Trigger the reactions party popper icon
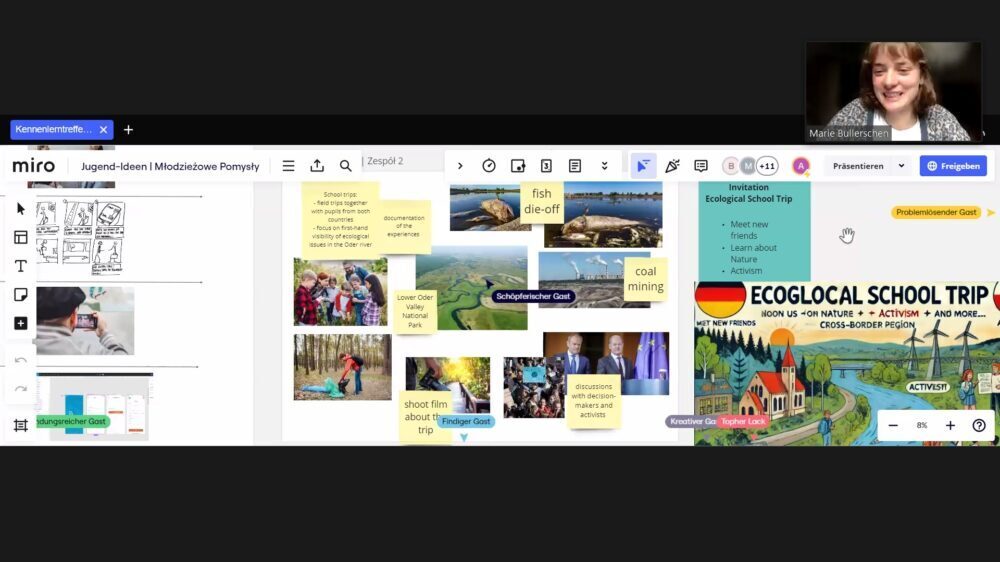Viewport: 1000px width, 562px height. [672, 166]
